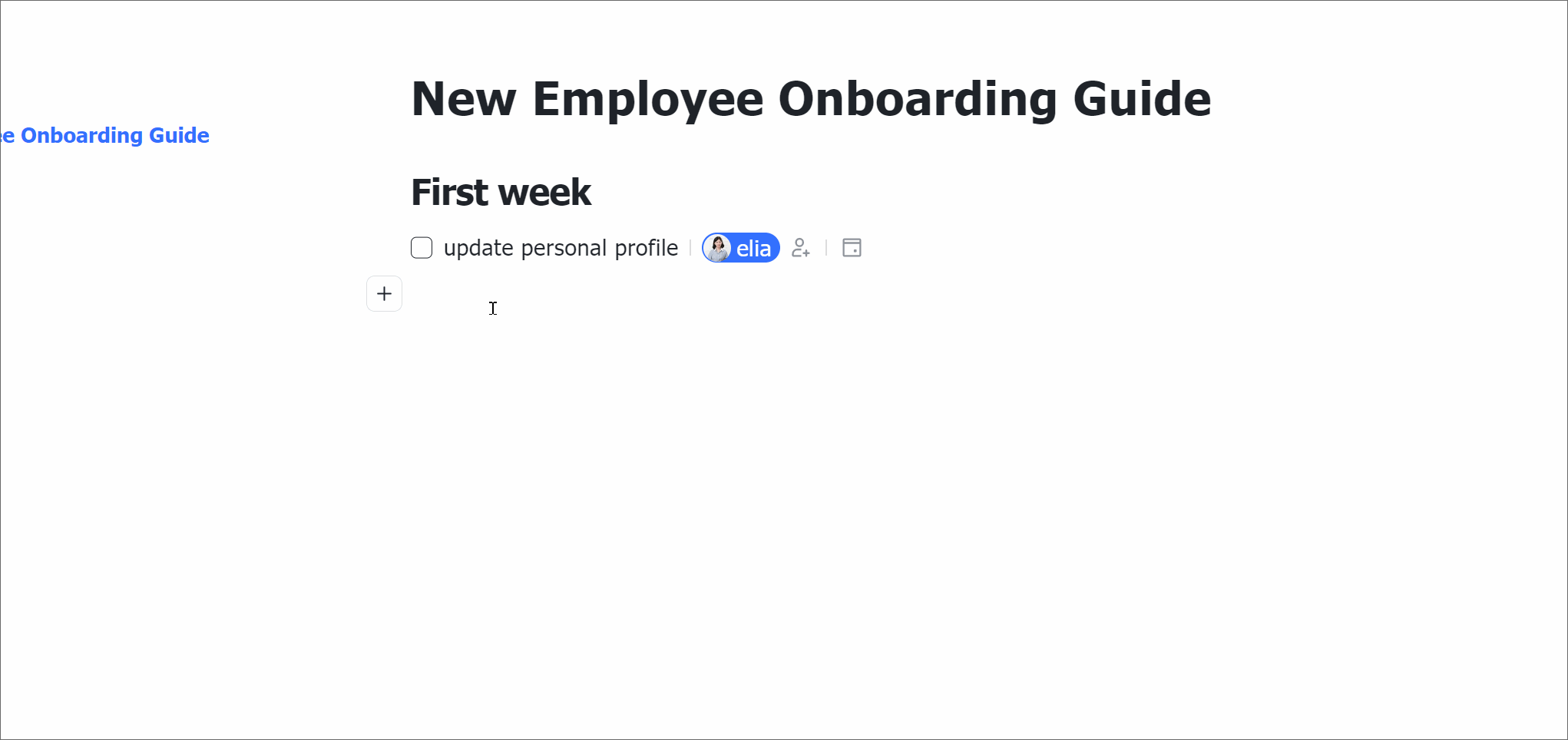
Task: Click the separator before the elia chip
Action: [690, 248]
